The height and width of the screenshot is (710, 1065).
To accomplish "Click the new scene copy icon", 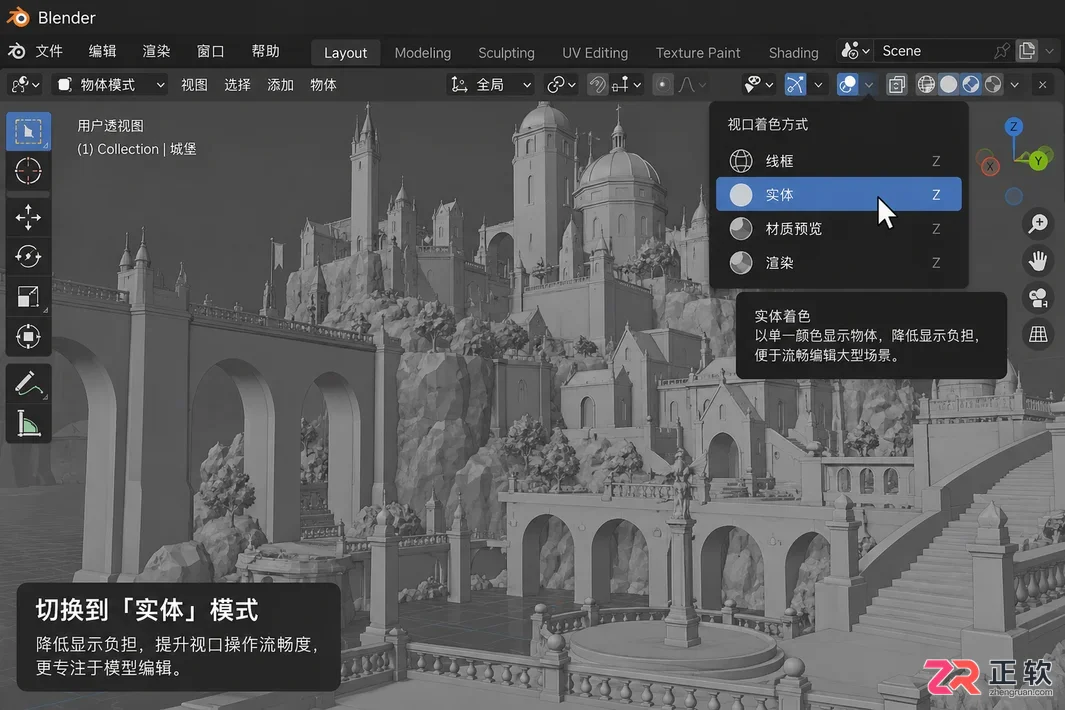I will click(x=1027, y=51).
